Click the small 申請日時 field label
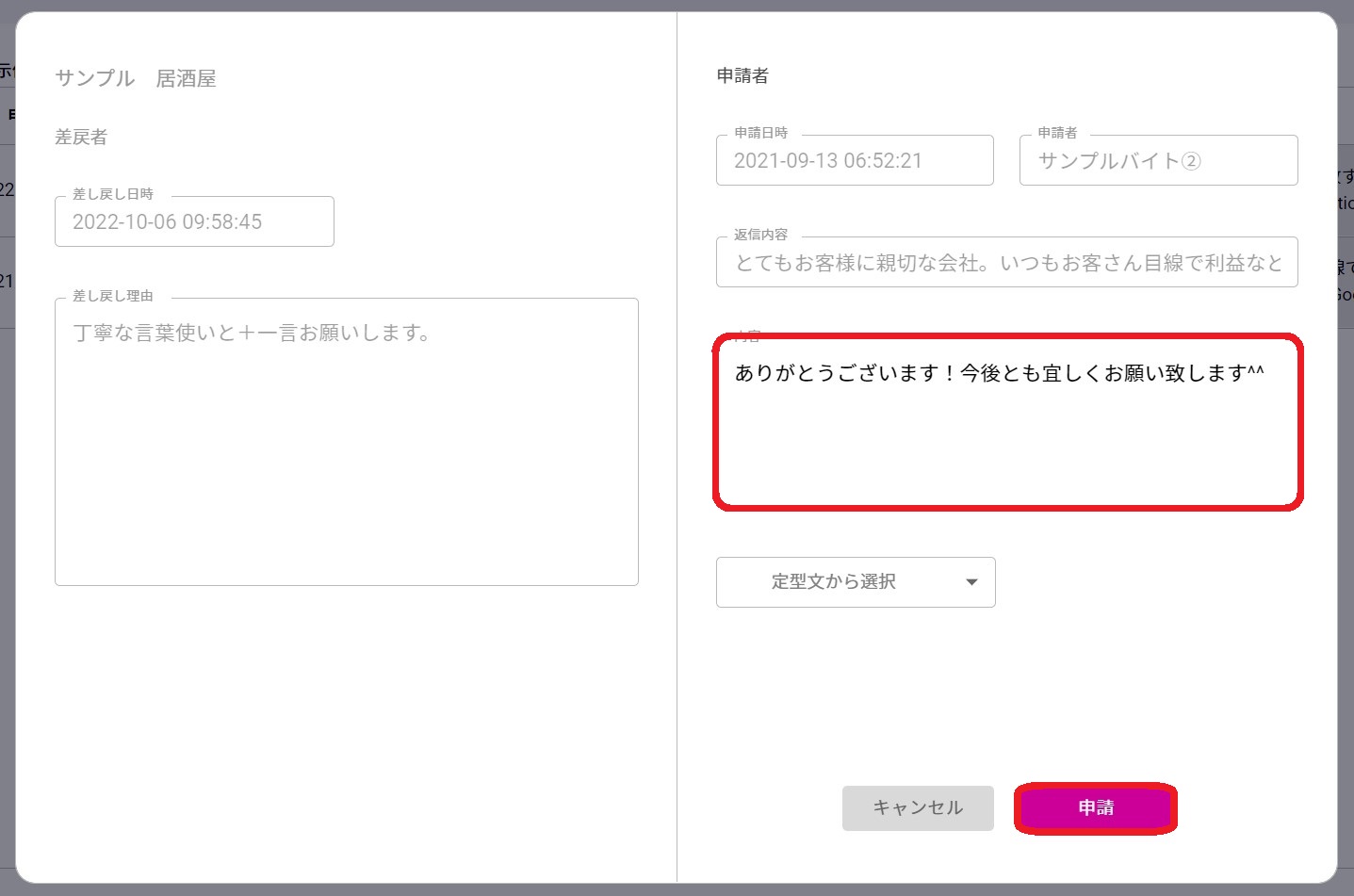Screen dimensions: 1354x896 coord(760,133)
